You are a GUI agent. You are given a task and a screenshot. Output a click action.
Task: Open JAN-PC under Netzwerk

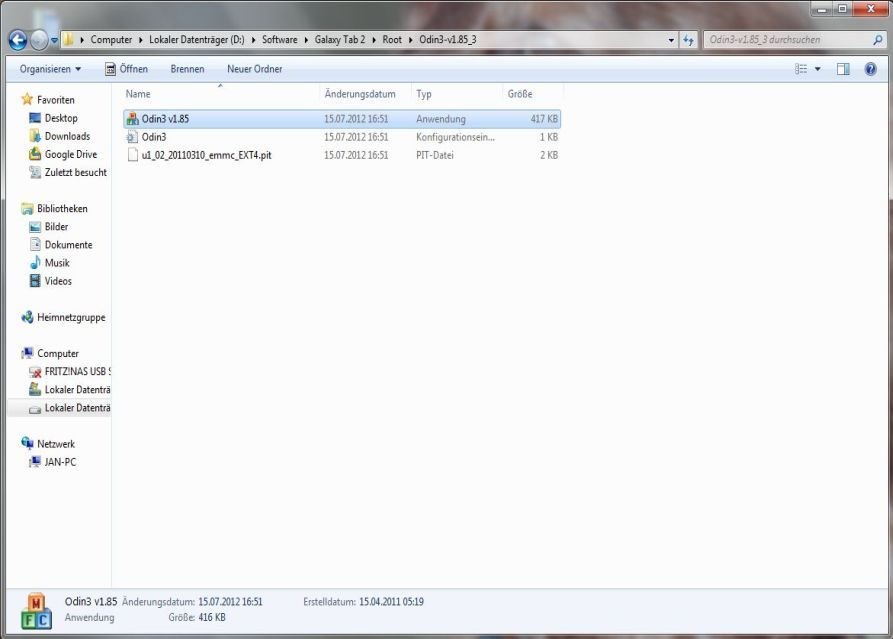click(x=60, y=462)
